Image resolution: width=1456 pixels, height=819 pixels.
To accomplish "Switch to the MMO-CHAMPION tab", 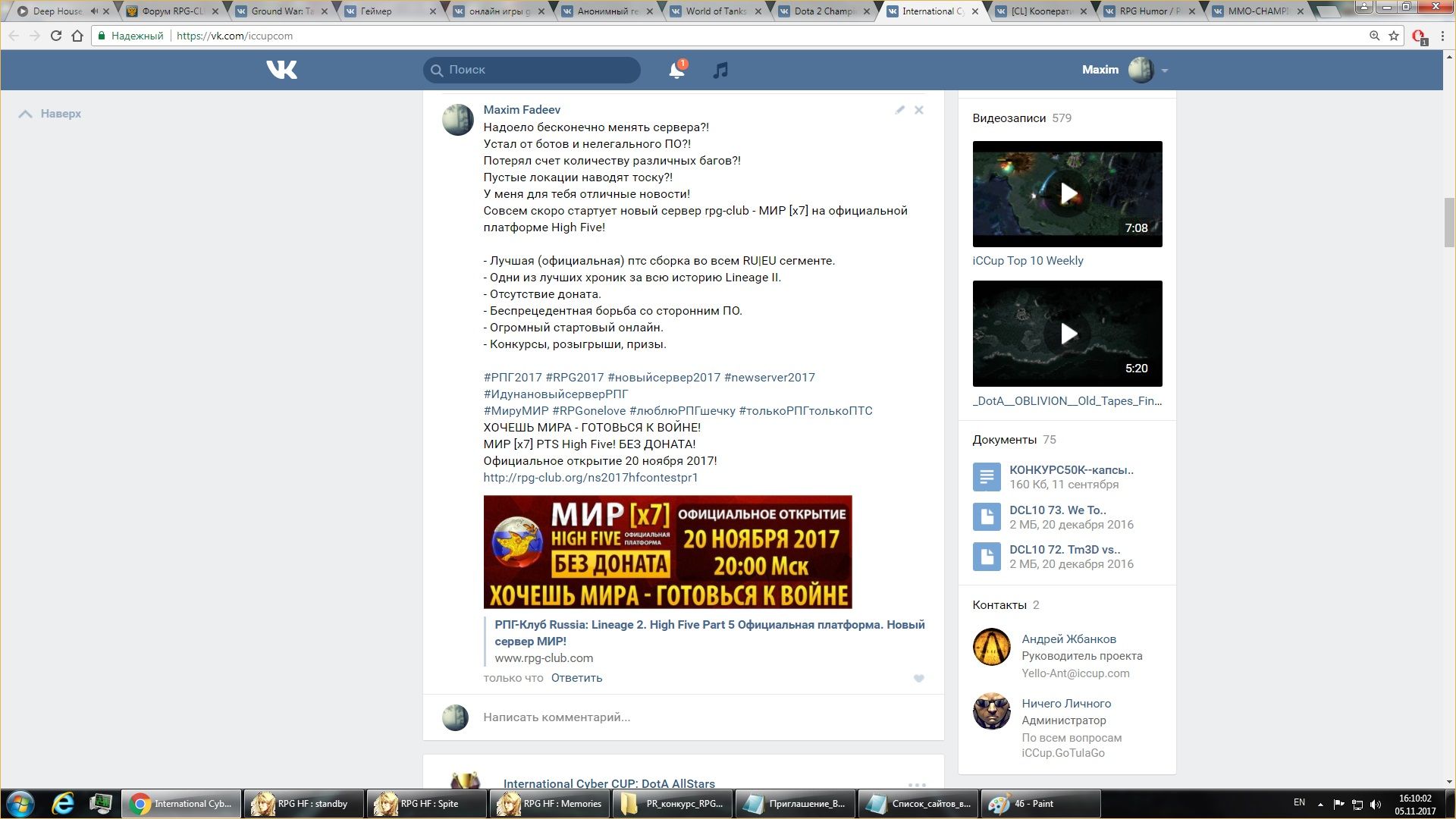I will 1260,11.
